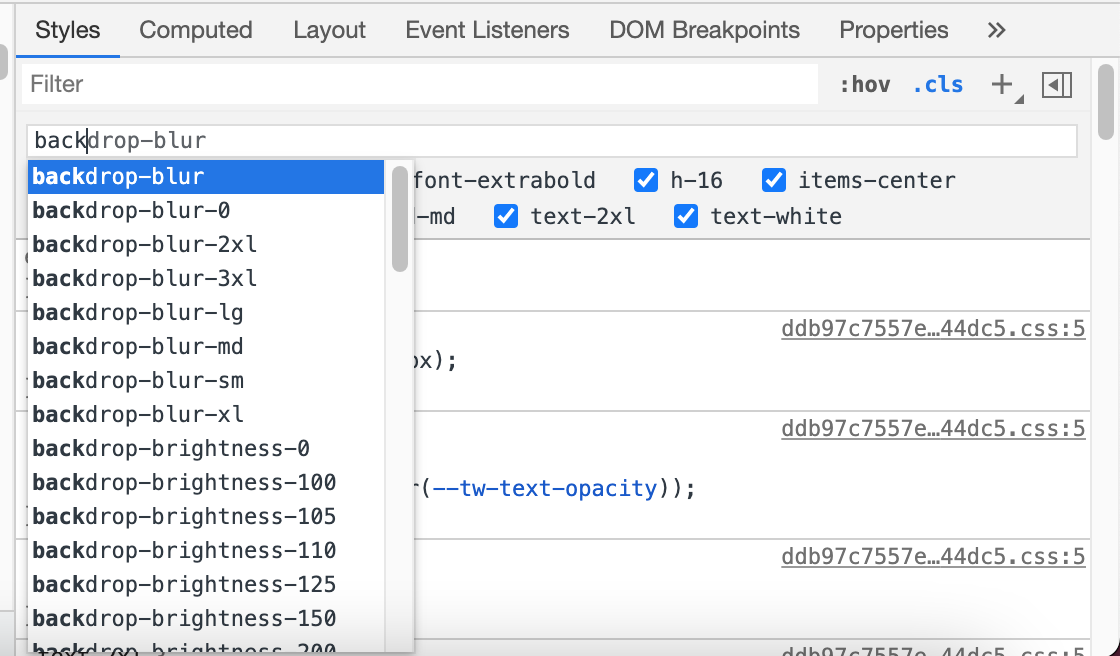
Task: Uncheck the items-center class checkbox
Action: pos(774,181)
